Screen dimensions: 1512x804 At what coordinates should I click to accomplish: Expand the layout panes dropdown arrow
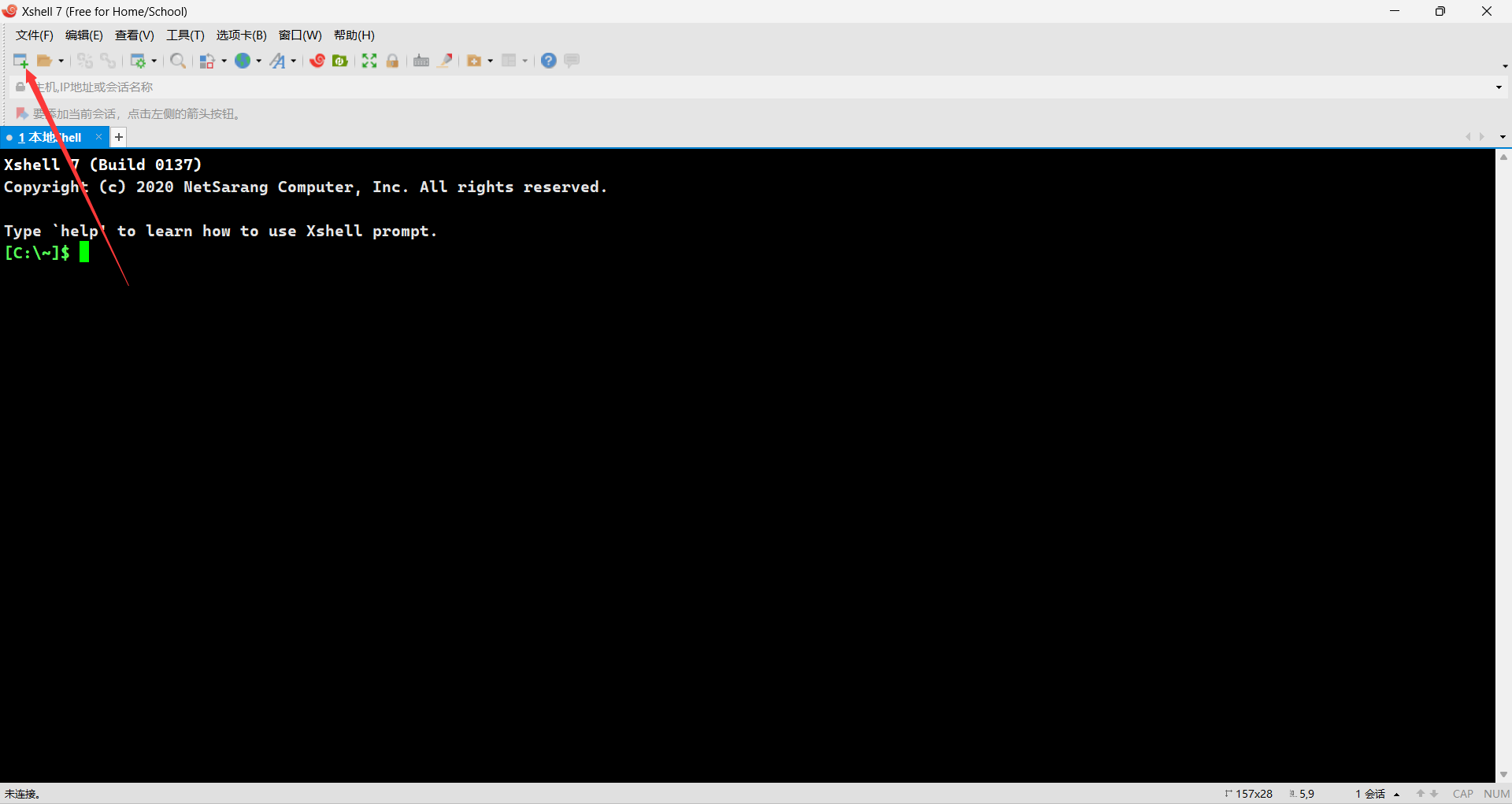pos(524,61)
